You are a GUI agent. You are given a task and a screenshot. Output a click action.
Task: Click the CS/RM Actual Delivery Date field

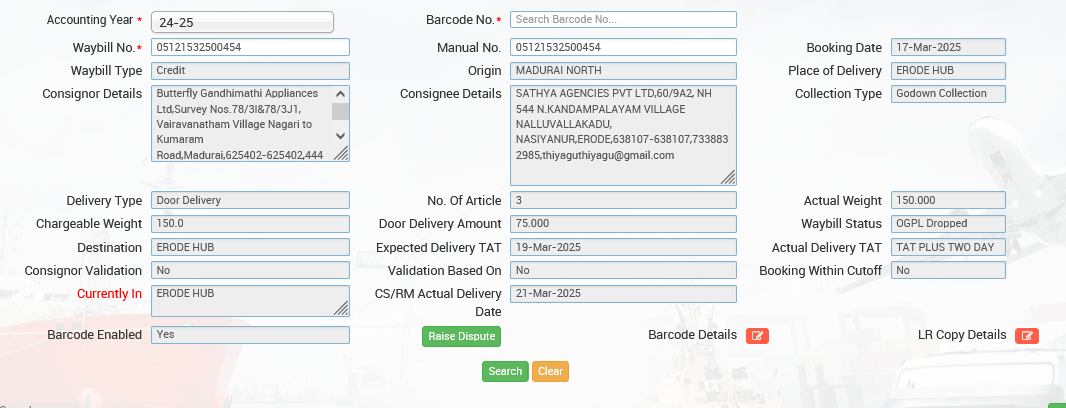623,294
